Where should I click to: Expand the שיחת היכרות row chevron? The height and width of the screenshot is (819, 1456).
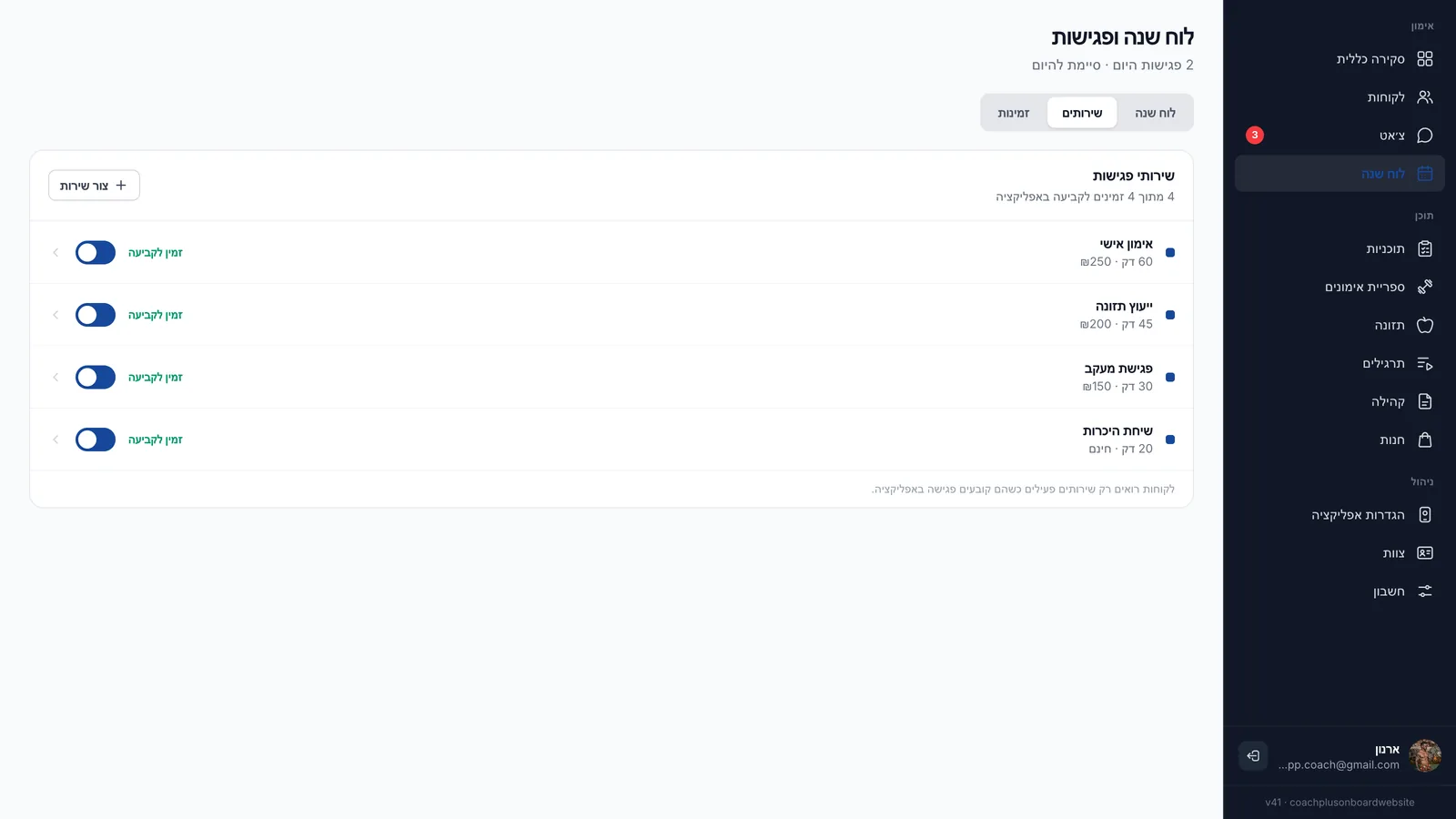click(56, 440)
